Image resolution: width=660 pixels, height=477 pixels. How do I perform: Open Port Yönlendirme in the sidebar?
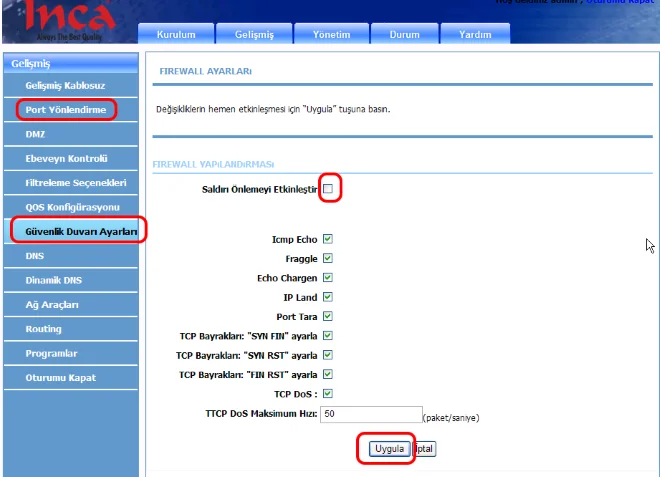click(x=66, y=109)
